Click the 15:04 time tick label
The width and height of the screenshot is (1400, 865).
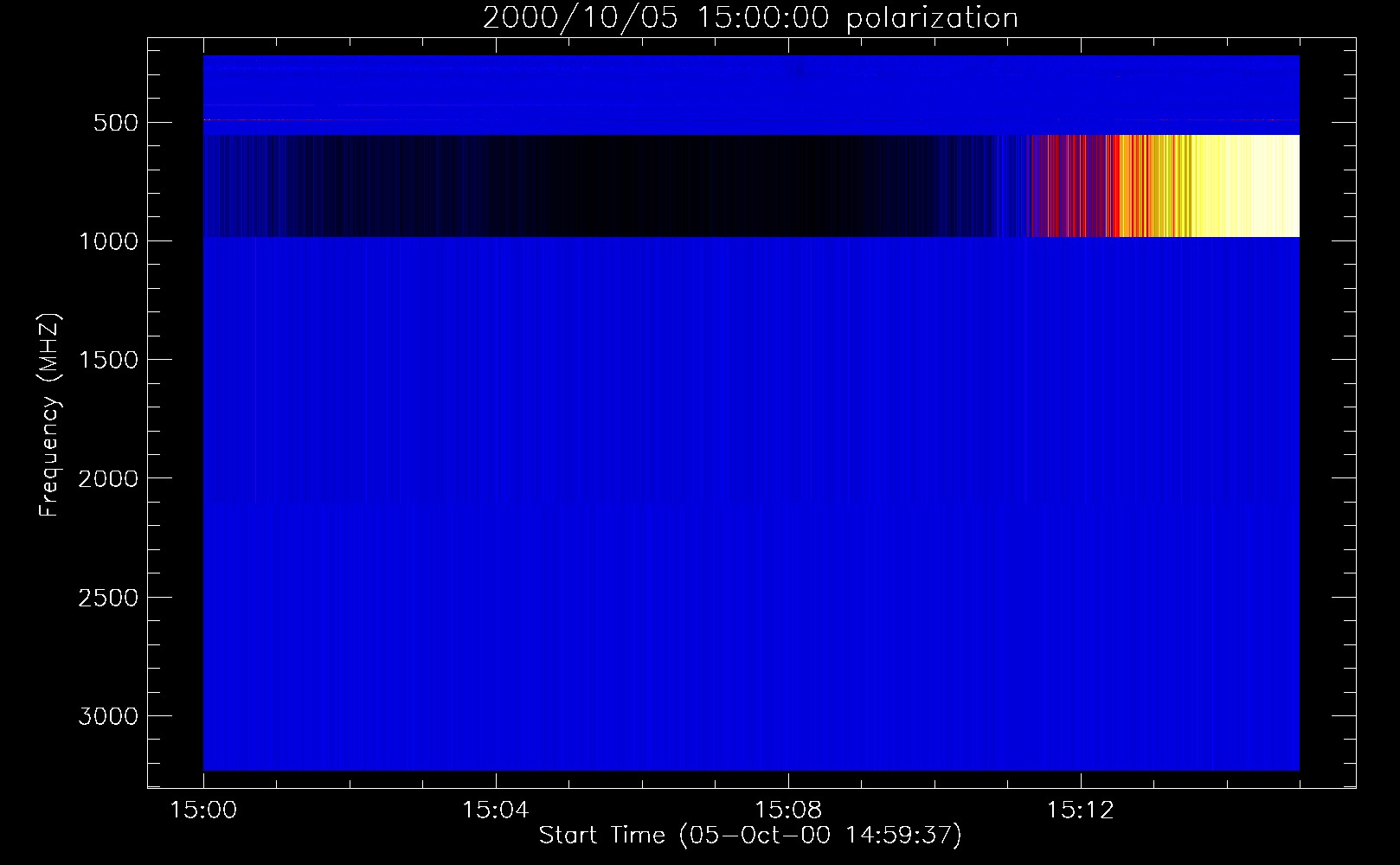point(495,811)
